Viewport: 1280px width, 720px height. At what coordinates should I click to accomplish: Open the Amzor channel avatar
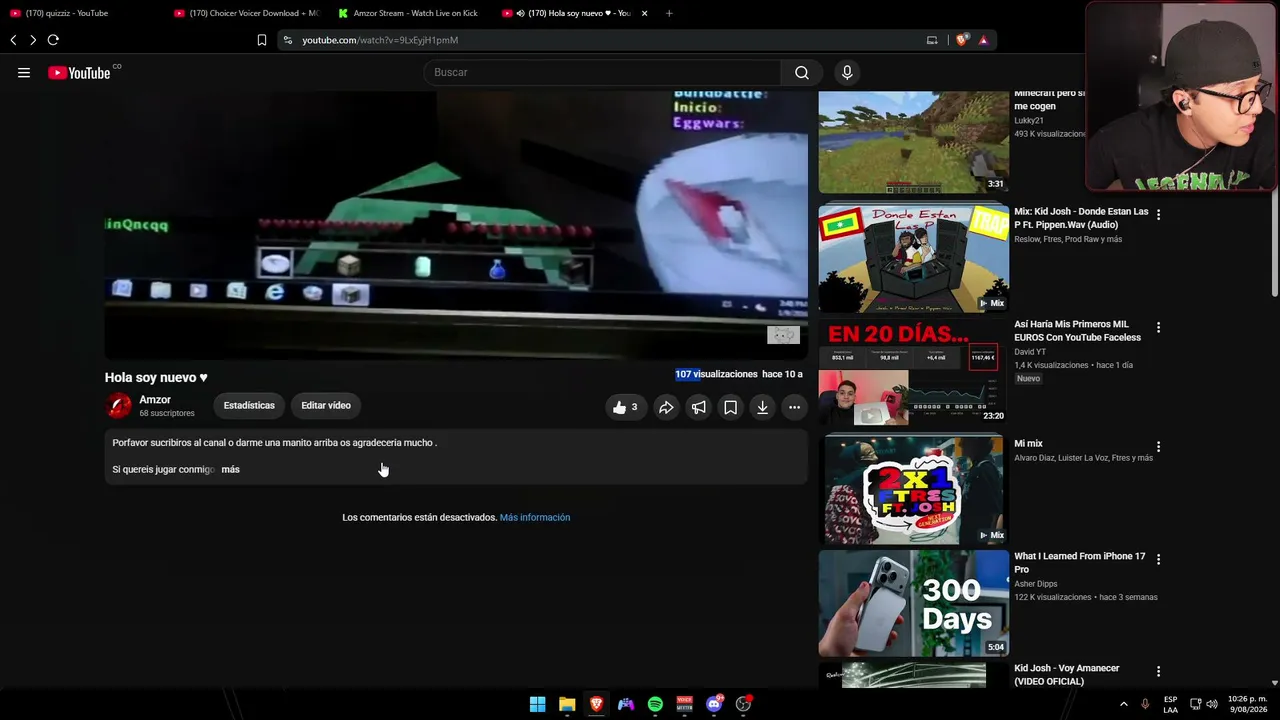(x=119, y=405)
